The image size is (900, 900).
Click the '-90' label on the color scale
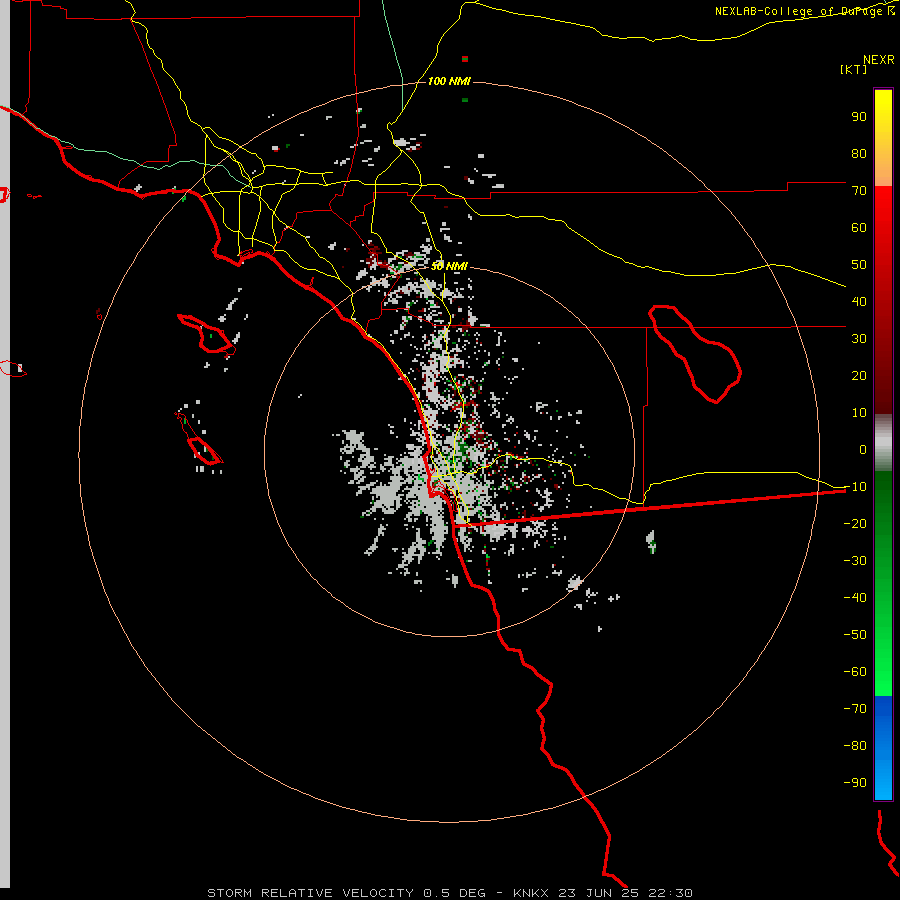point(855,783)
